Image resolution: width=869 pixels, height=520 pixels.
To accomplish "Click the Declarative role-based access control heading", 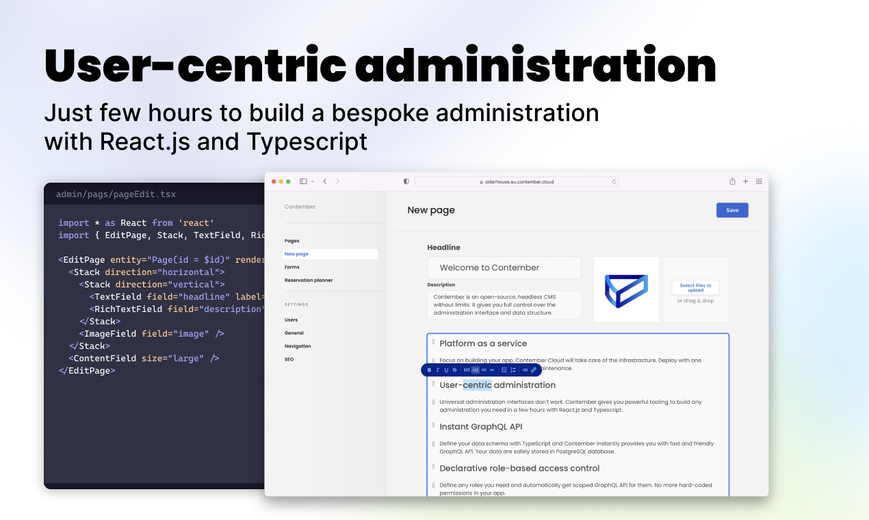I will (x=519, y=468).
